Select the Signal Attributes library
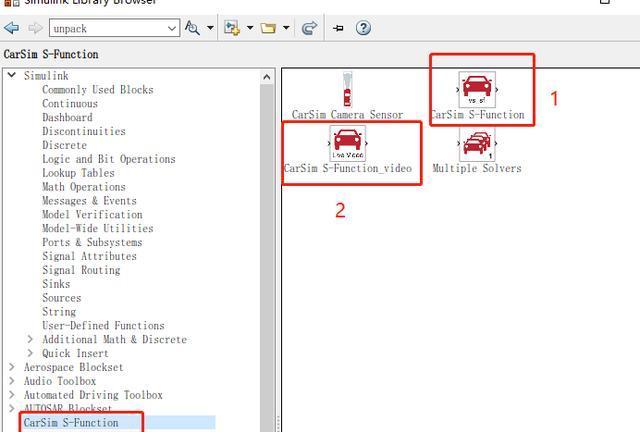The image size is (640, 432). coord(89,256)
